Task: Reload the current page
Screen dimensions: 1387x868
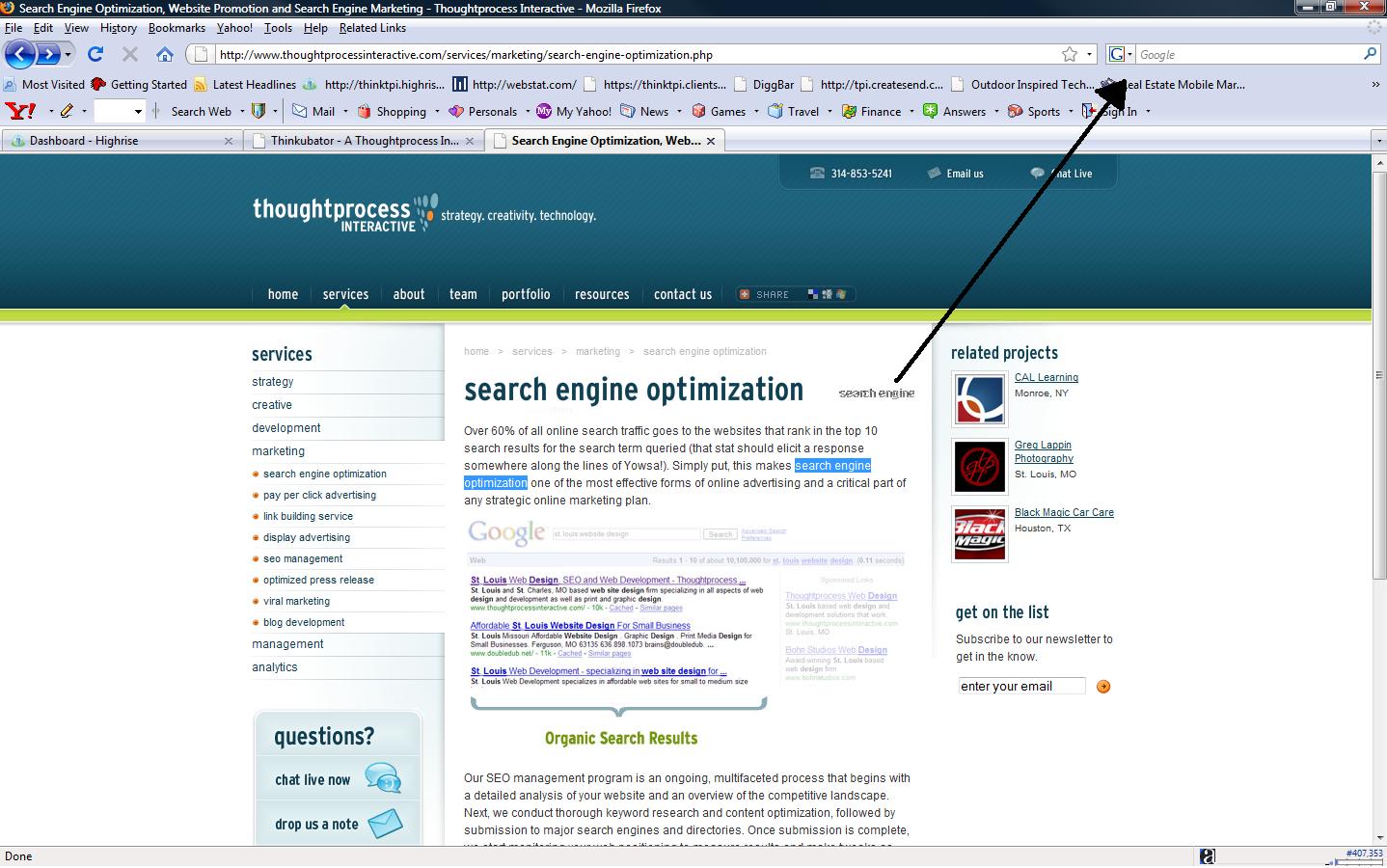Action: (x=95, y=54)
